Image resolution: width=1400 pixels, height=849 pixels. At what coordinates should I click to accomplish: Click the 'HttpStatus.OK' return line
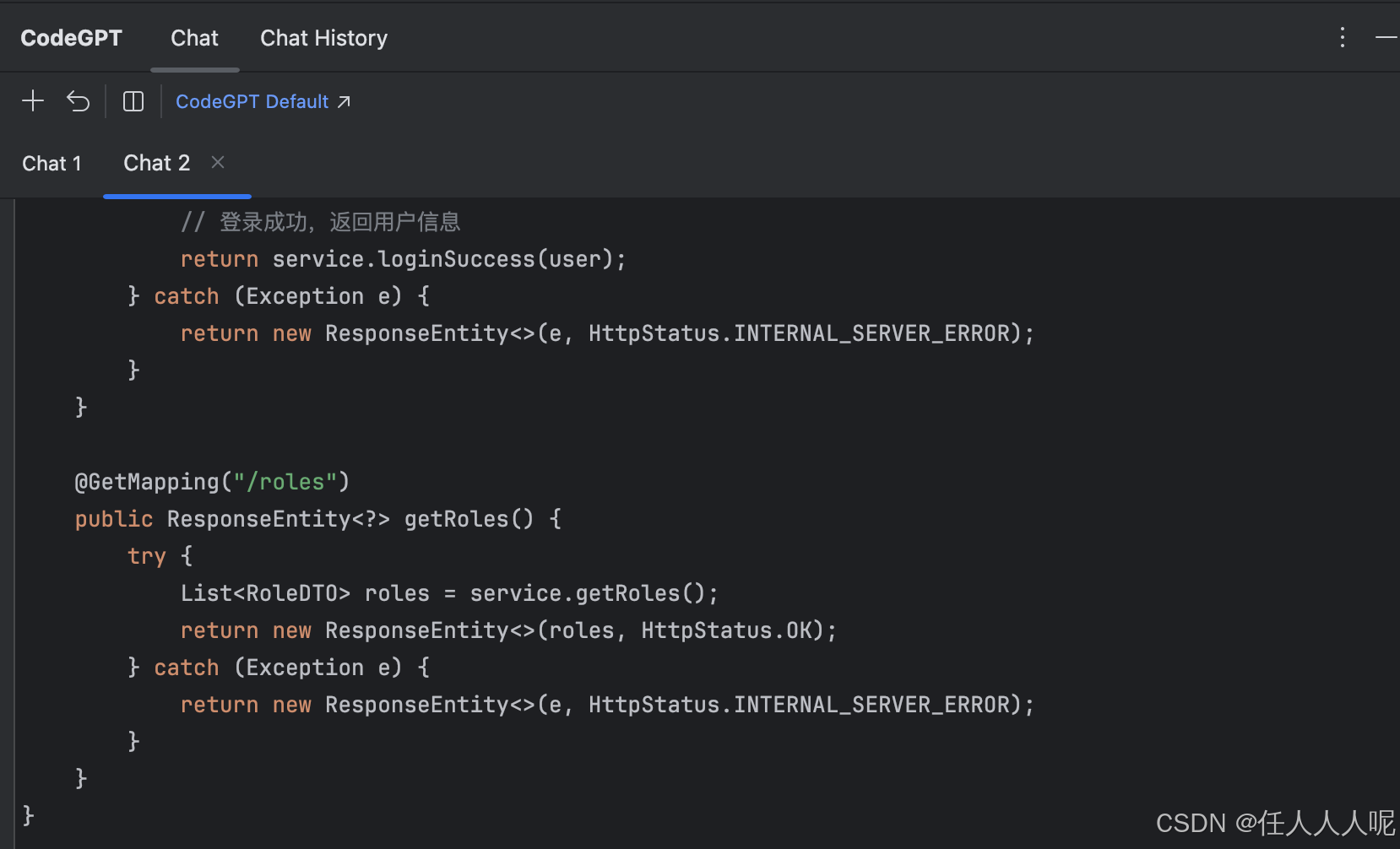(508, 630)
